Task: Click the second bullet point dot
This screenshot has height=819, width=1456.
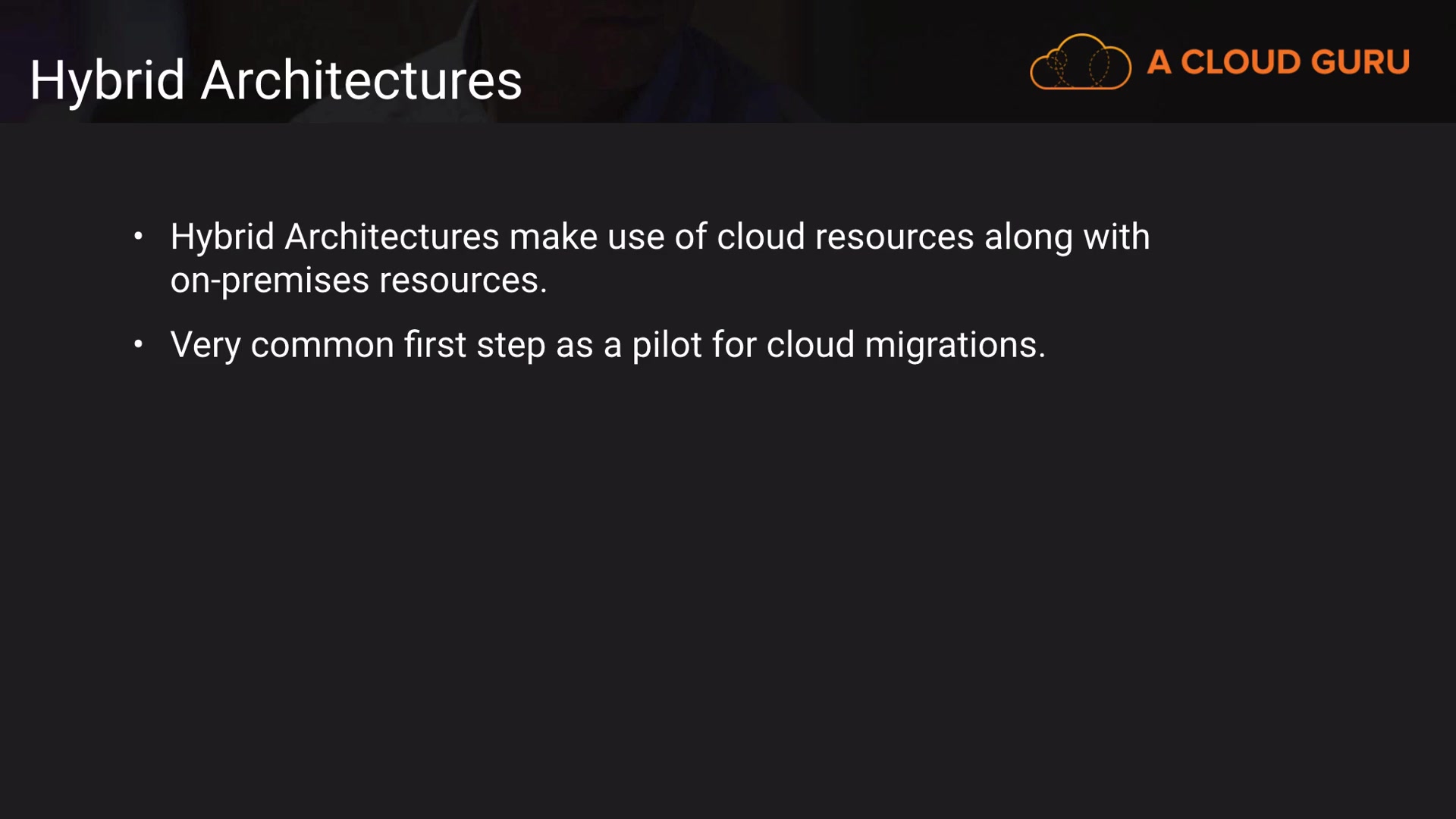Action: [x=138, y=345]
